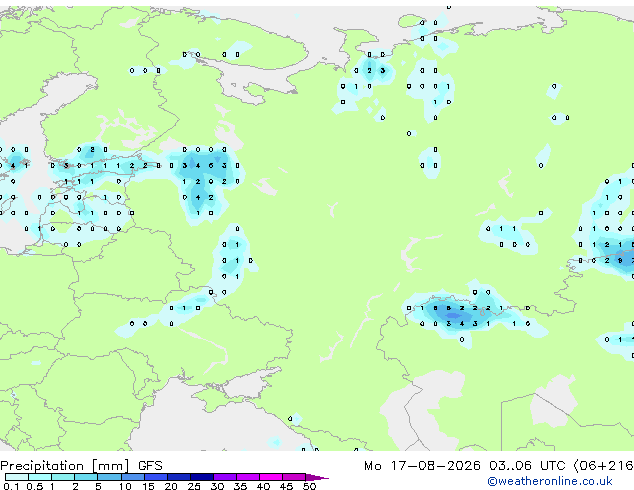Pick the 15–20 mm legend swatch
The image size is (634, 490).
point(155,477)
